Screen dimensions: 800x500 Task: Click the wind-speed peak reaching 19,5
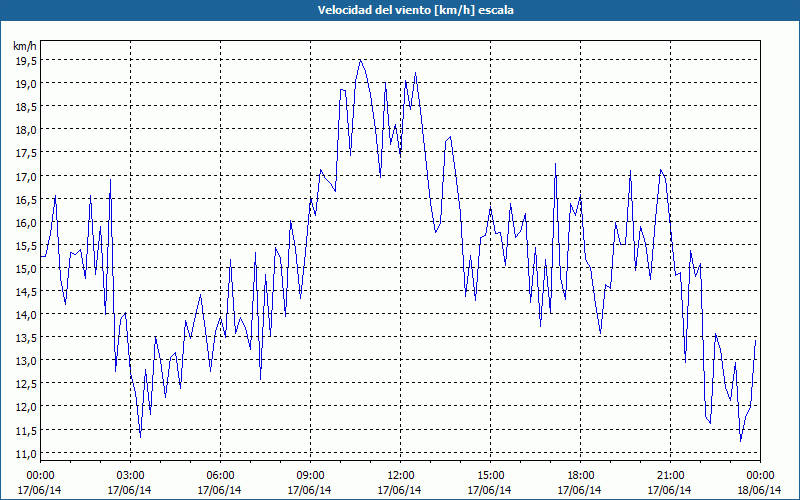click(360, 60)
